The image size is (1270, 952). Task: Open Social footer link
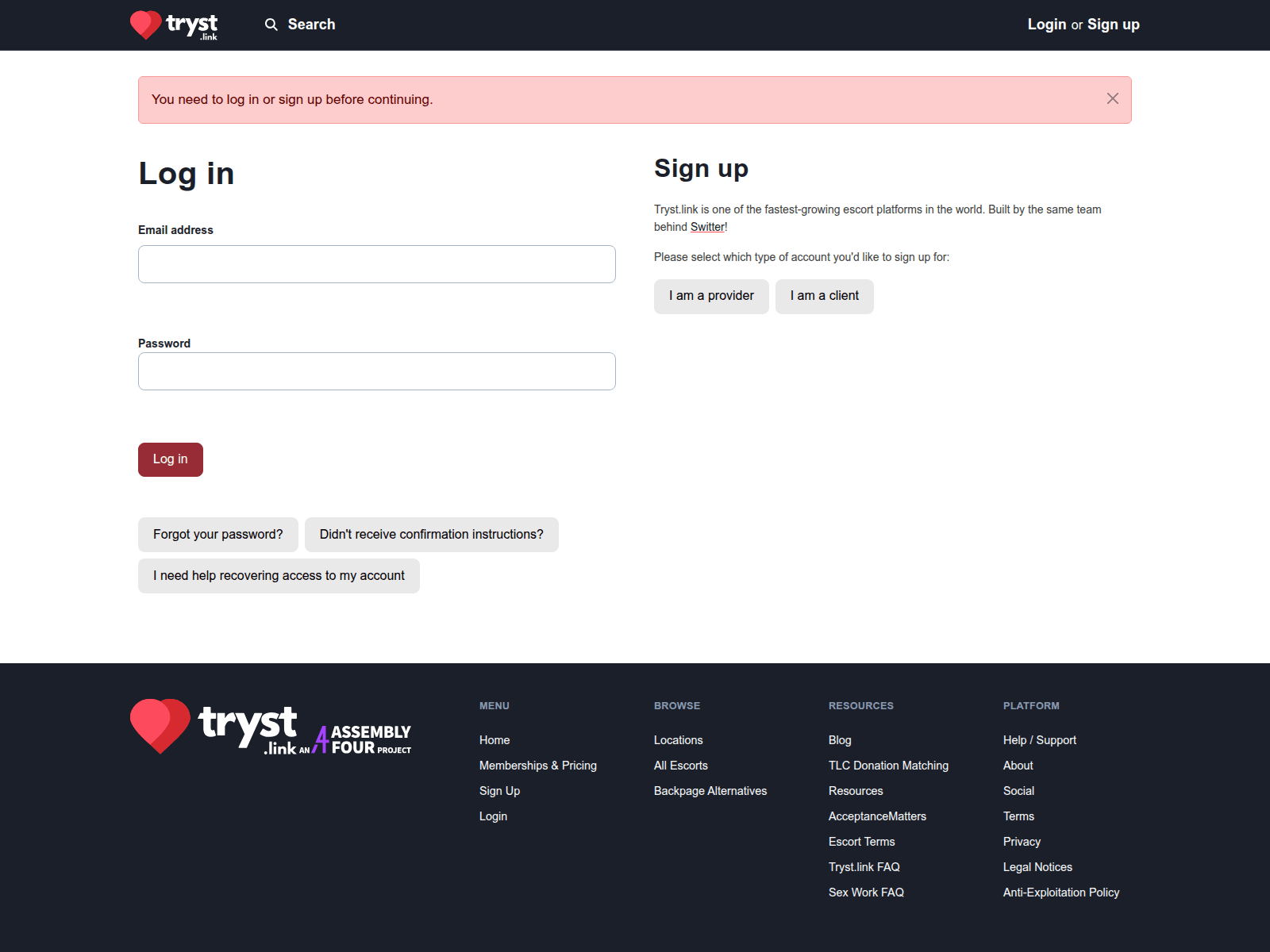click(x=1018, y=791)
